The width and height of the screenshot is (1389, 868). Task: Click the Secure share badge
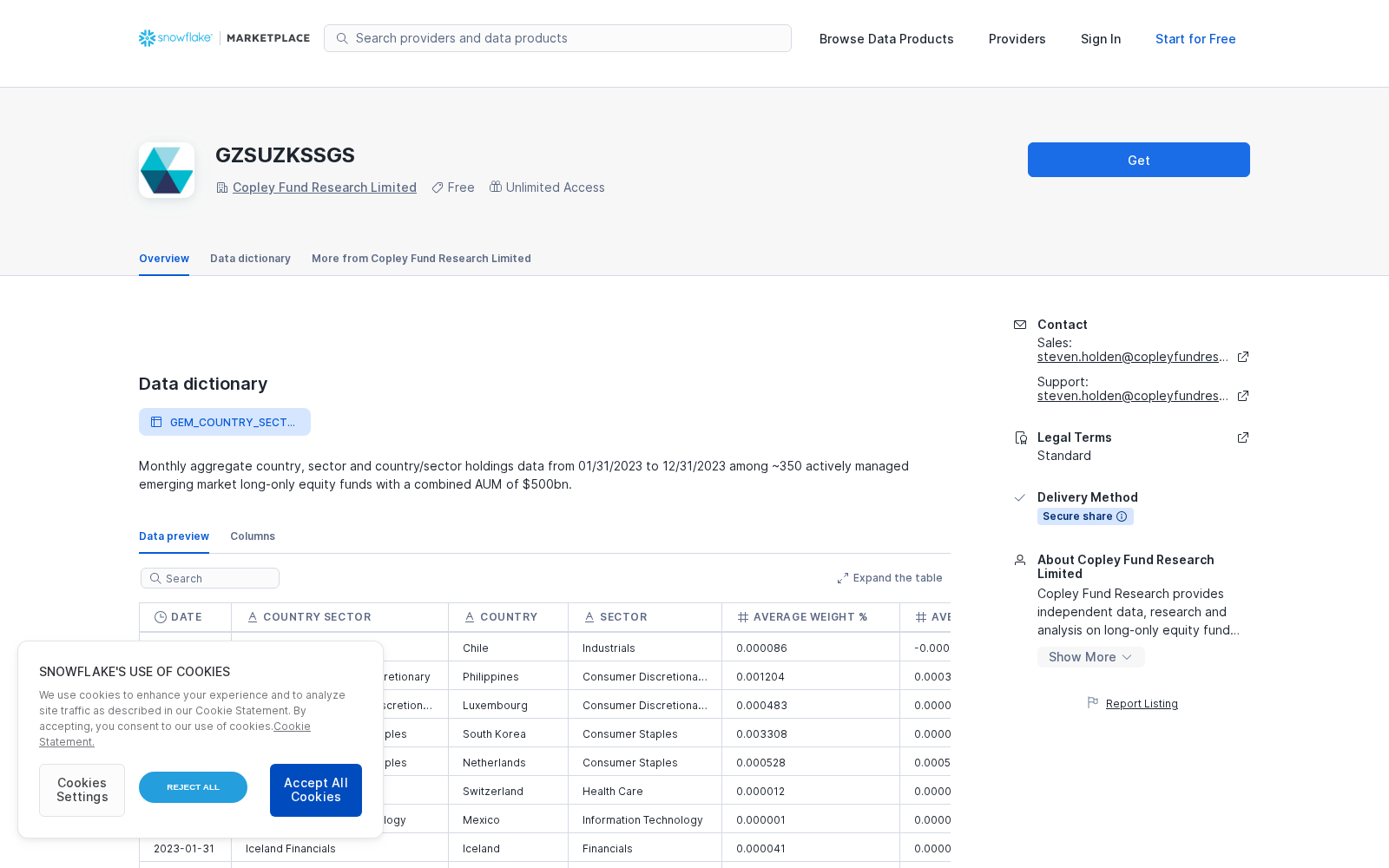click(1085, 516)
